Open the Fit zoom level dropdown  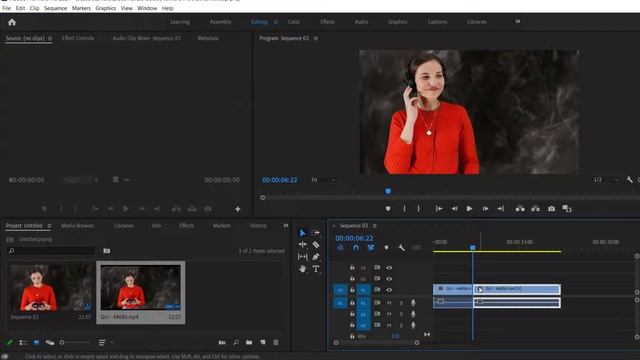[323, 180]
